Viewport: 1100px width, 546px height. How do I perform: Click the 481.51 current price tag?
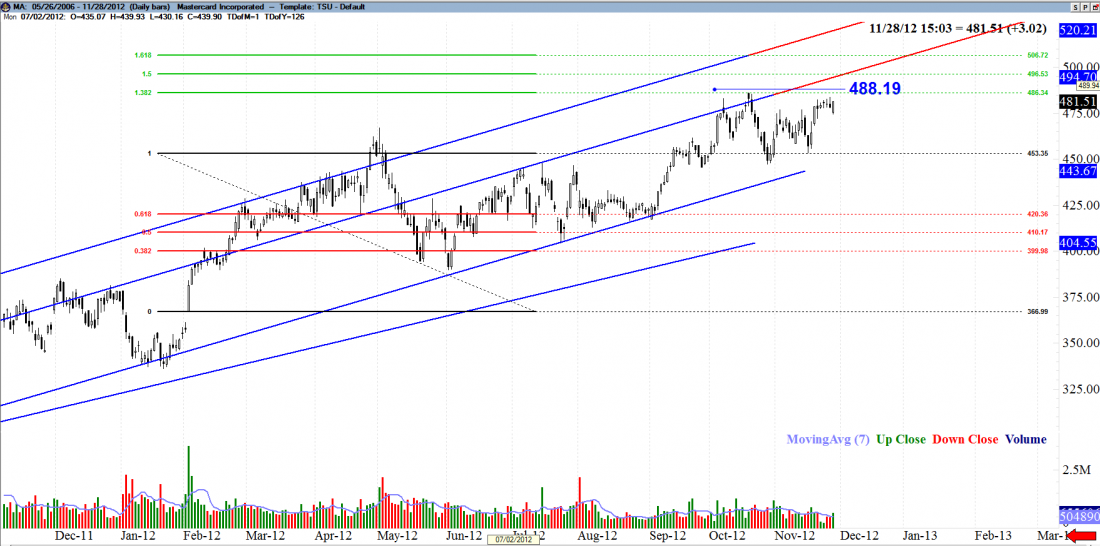click(1079, 102)
